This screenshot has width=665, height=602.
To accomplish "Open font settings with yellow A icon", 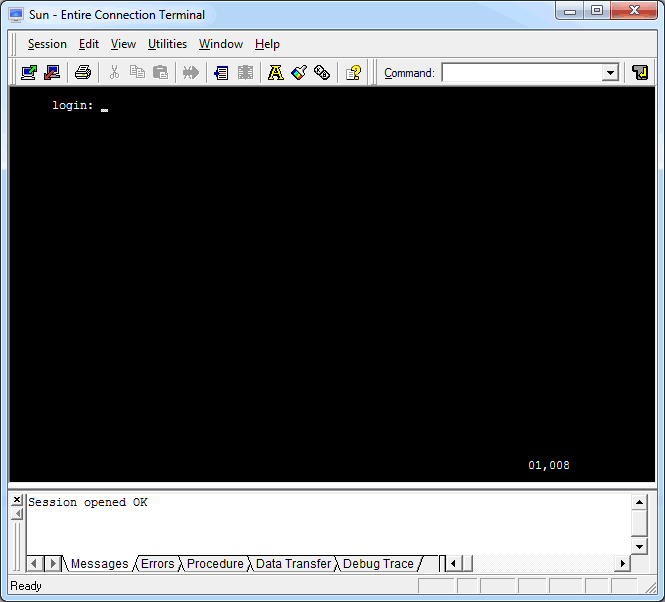I will pyautogui.click(x=276, y=73).
